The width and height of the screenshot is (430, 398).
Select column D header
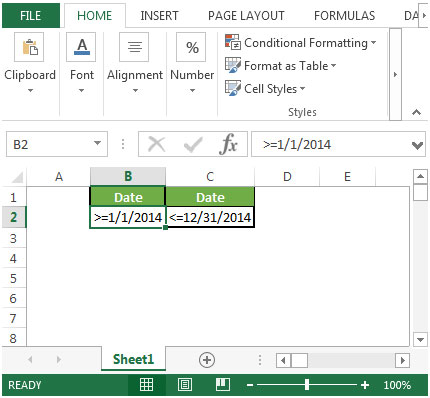(x=287, y=176)
